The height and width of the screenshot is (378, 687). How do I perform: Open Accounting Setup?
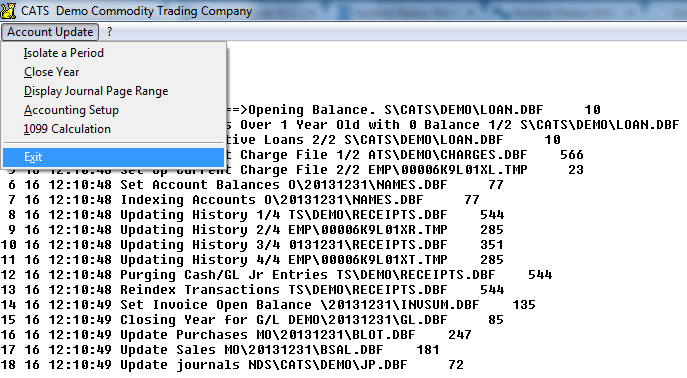[x=71, y=110]
